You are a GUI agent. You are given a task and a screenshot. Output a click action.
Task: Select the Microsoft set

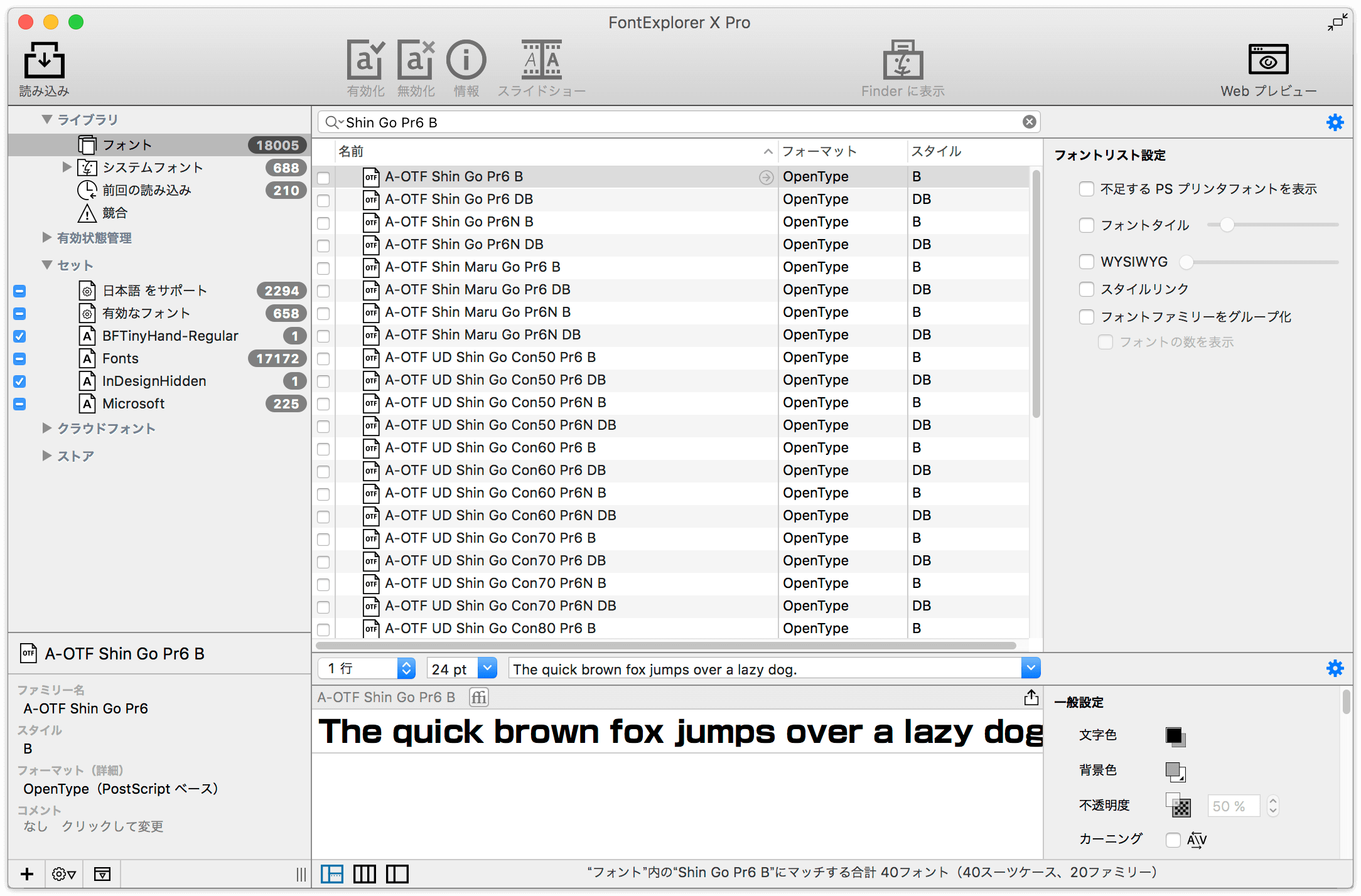159,403
